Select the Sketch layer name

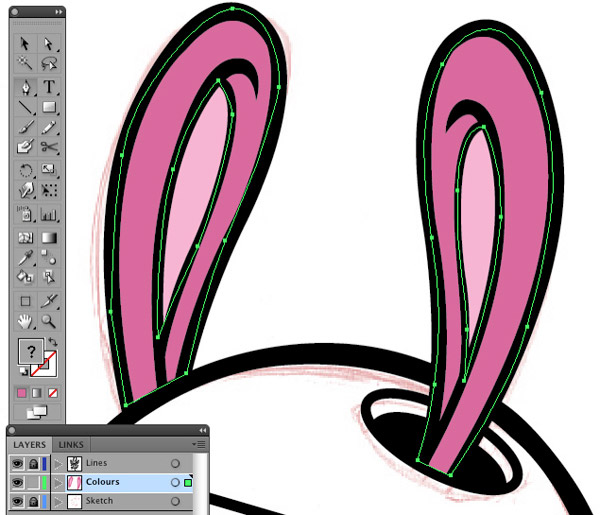(x=99, y=500)
